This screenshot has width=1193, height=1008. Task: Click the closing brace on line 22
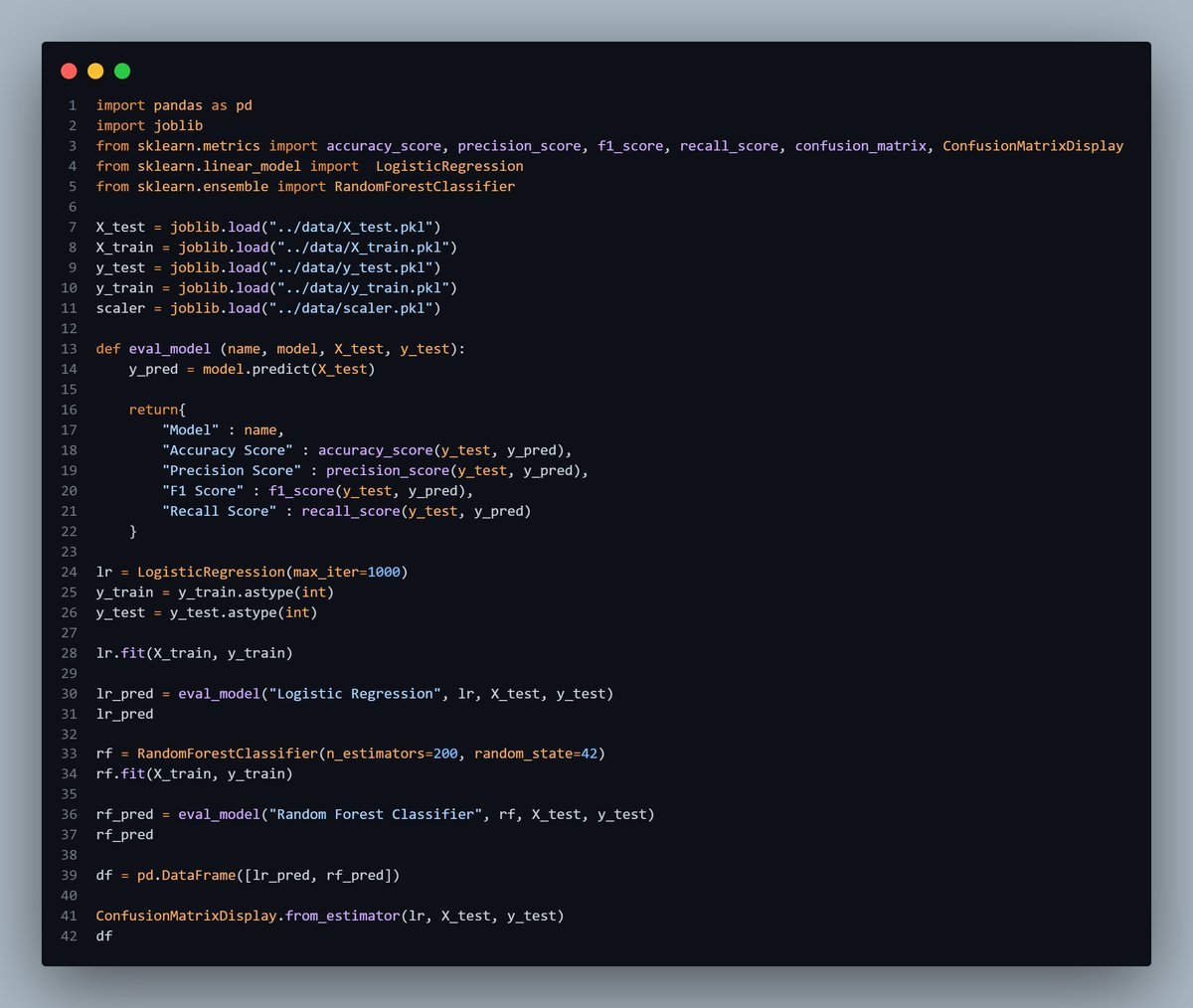point(133,531)
